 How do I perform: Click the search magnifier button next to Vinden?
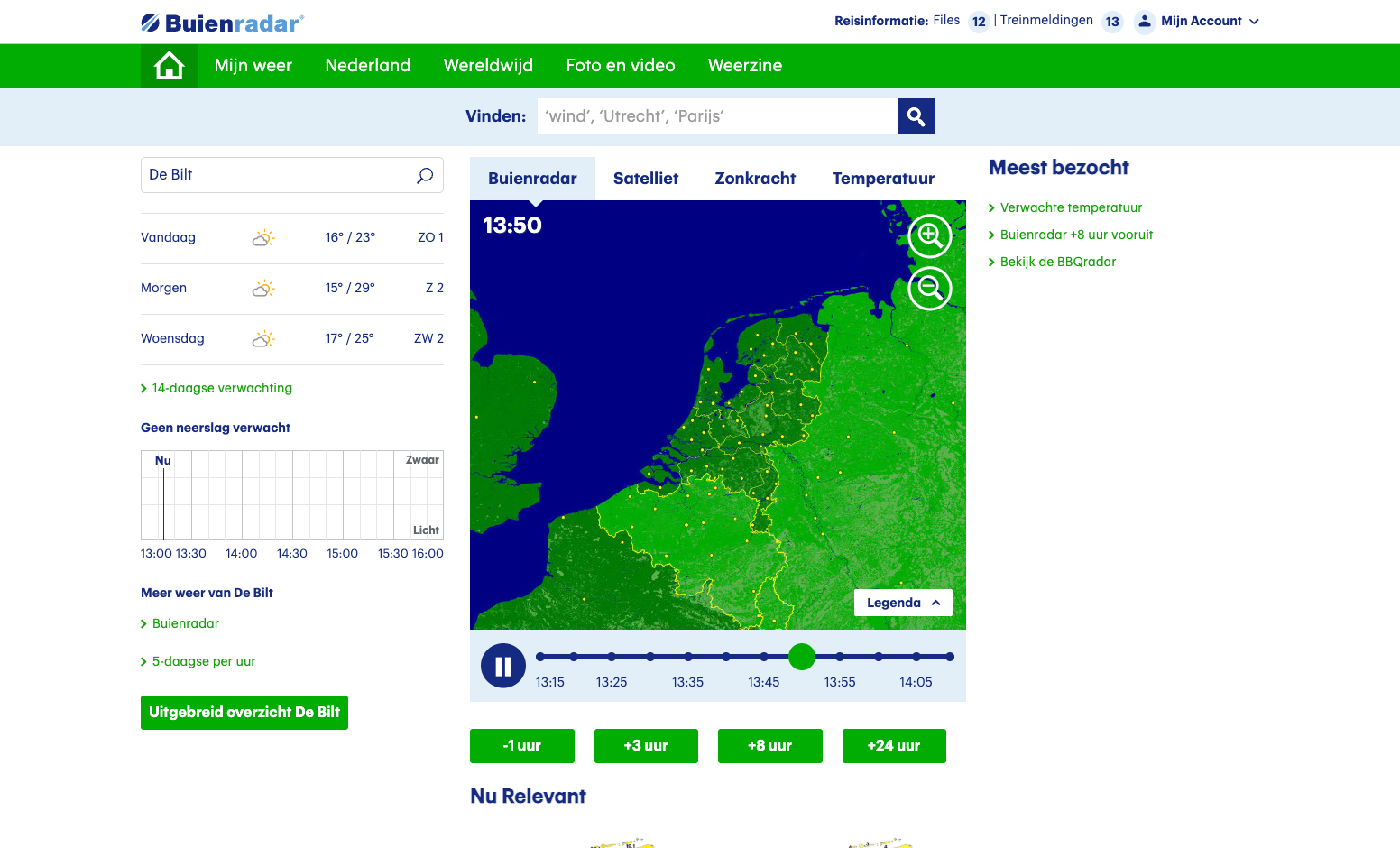(916, 116)
